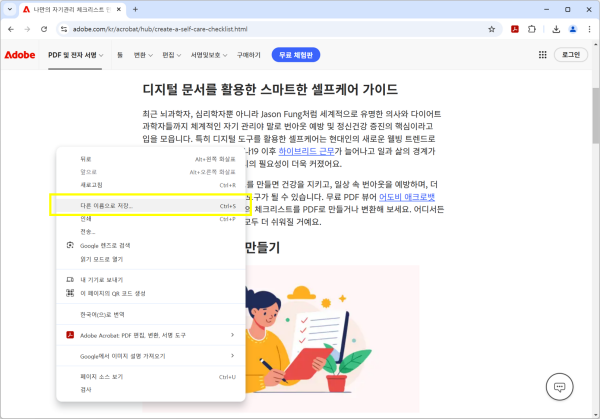This screenshot has width=600, height=419.
Task: Expand Google에서 이미지 설명 가져오기 submenu arrow
Action: 232,355
